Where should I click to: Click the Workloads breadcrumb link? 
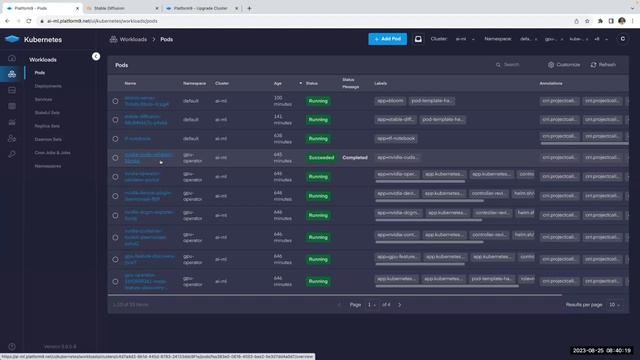point(133,39)
